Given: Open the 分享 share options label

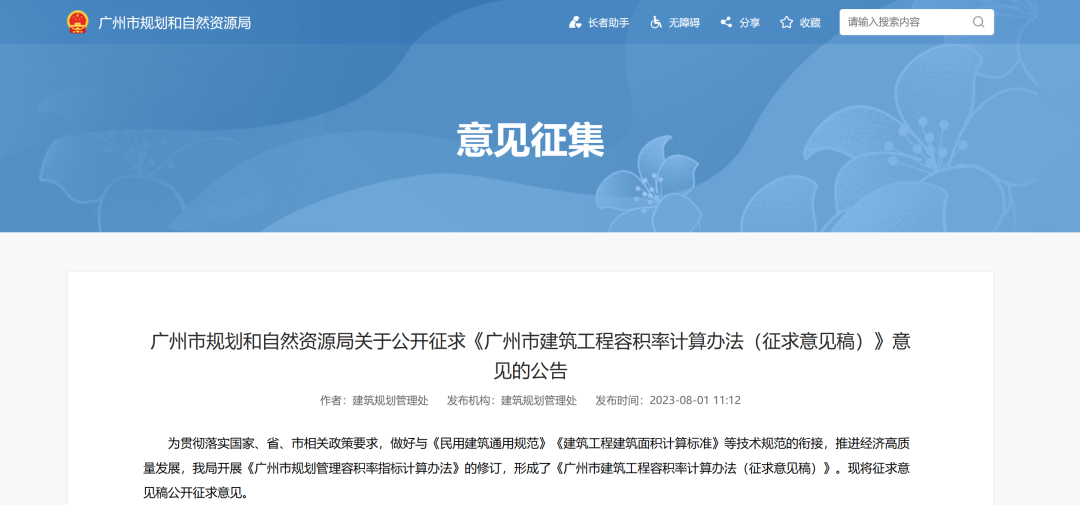Looking at the screenshot, I should tap(750, 22).
